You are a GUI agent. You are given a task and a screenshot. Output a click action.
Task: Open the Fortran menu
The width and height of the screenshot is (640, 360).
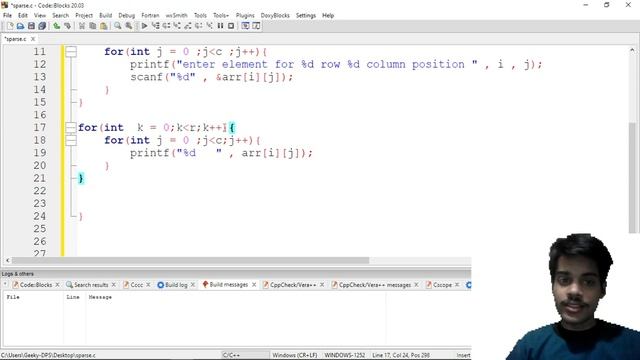pos(150,15)
